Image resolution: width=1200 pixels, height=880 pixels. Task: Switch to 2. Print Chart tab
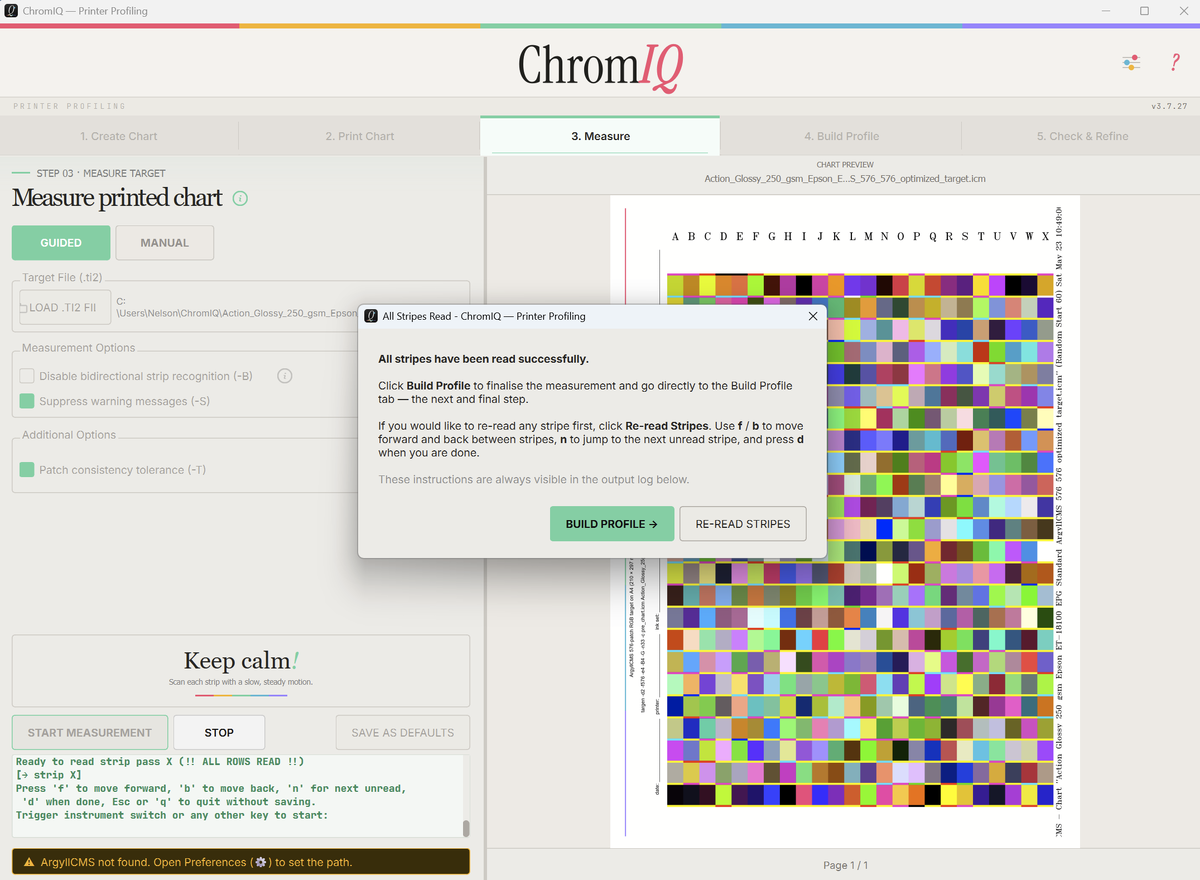[360, 136]
